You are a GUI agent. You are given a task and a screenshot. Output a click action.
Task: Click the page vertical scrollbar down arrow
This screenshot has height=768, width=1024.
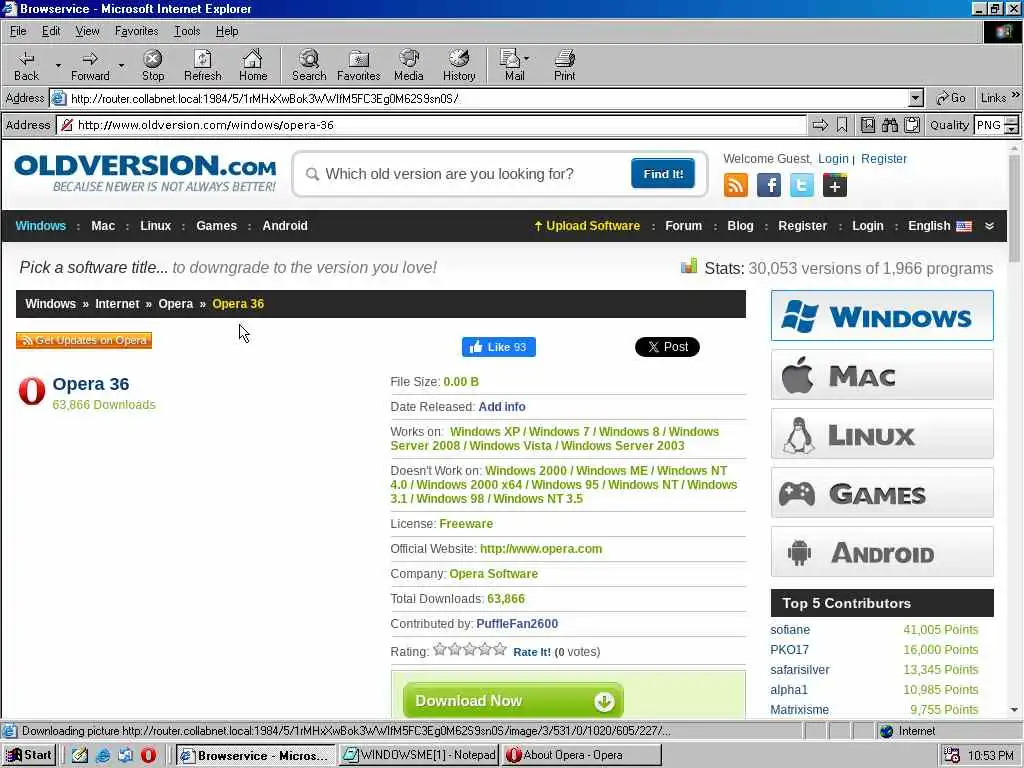(x=1014, y=710)
